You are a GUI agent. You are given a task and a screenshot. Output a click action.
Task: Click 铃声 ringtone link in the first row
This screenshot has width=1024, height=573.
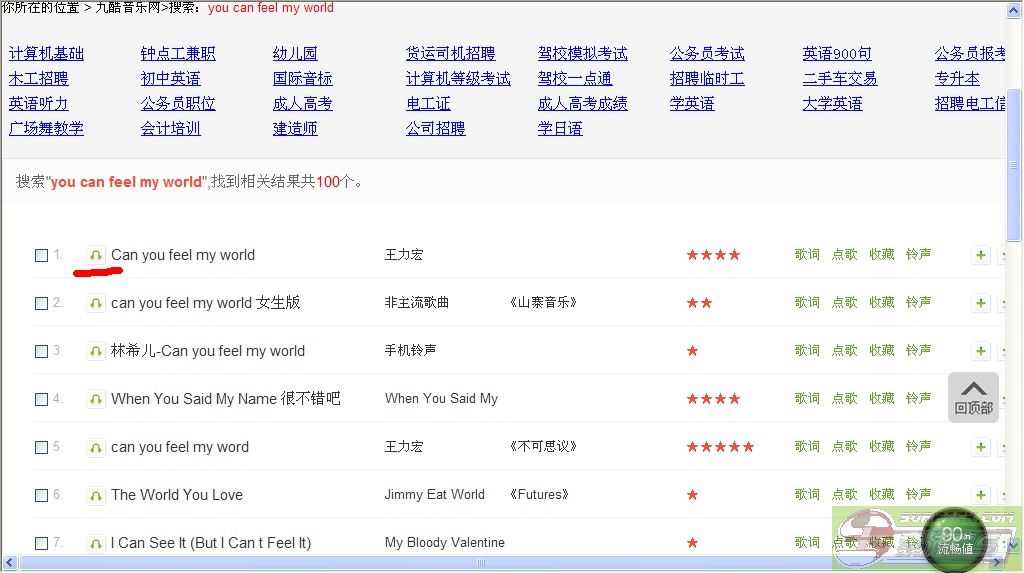pos(918,255)
